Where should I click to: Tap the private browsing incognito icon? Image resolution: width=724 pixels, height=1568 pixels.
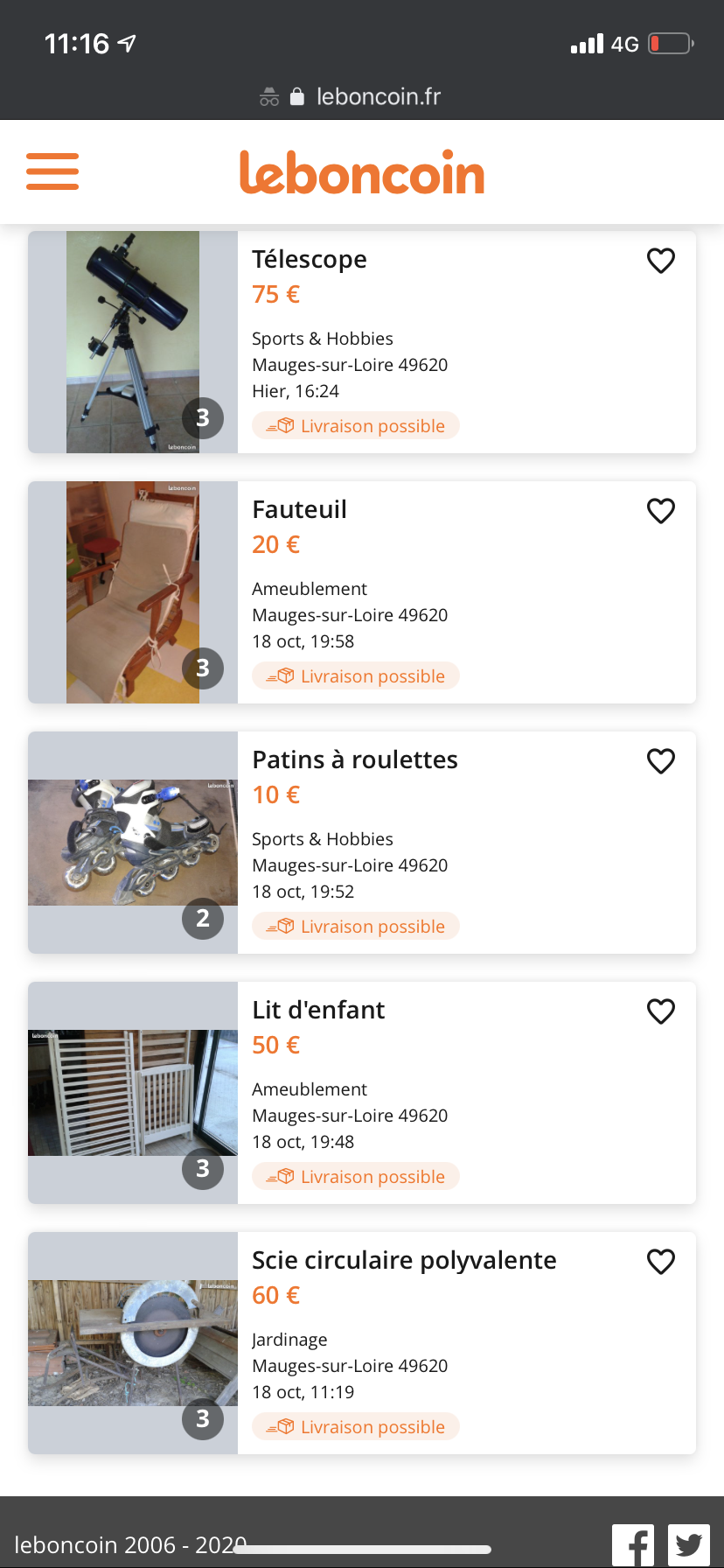click(x=269, y=97)
